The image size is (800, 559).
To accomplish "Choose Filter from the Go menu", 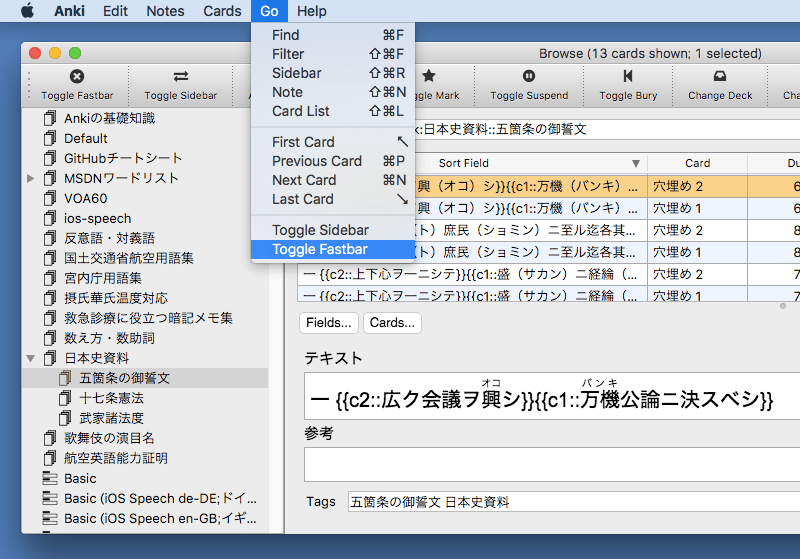I will point(333,54).
